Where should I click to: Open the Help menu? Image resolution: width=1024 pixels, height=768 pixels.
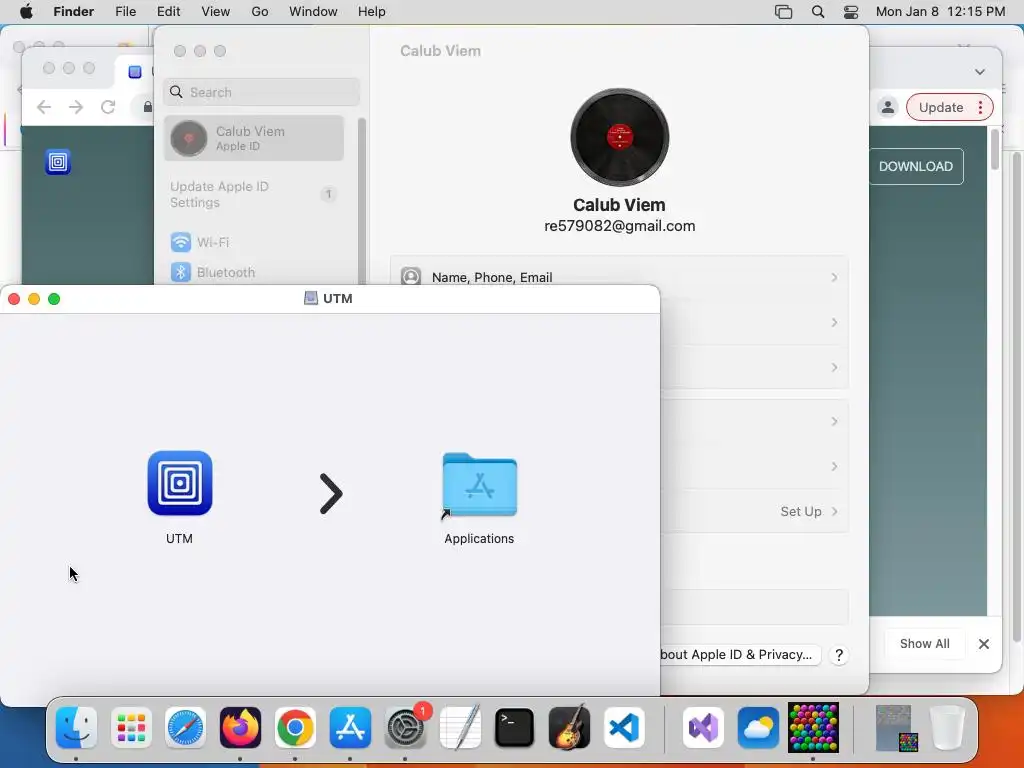372,12
